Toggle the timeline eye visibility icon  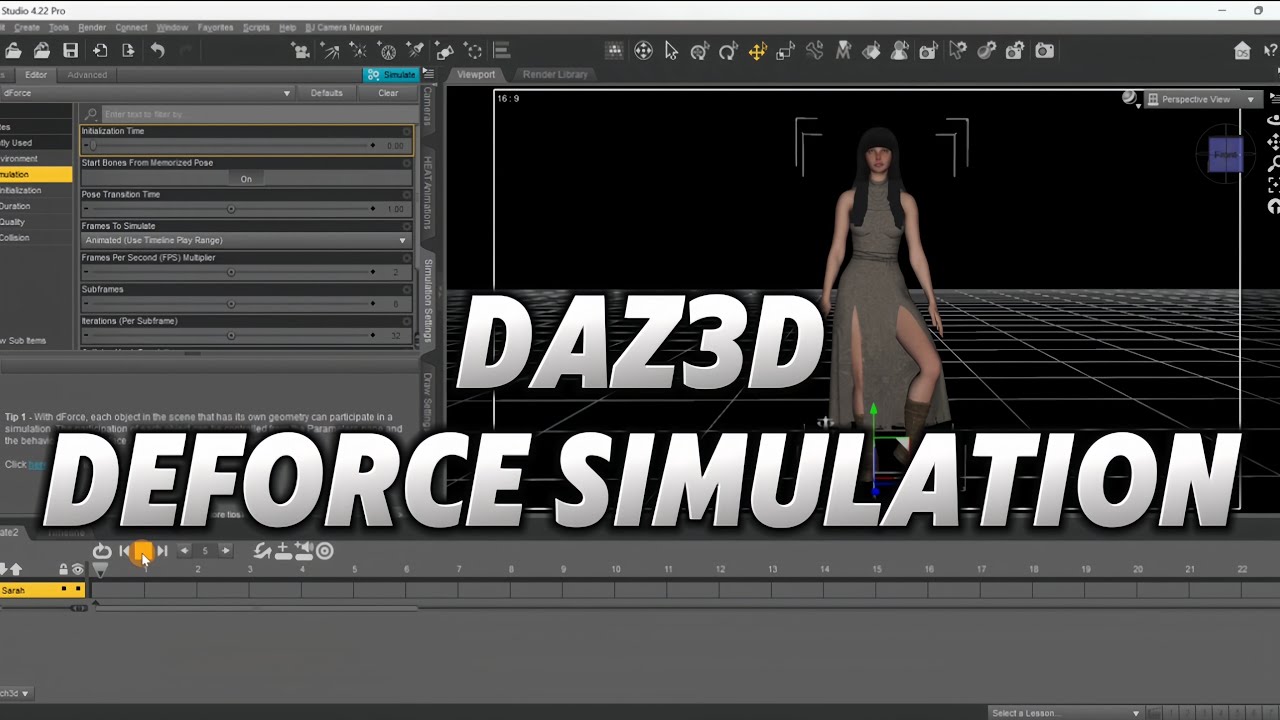point(77,569)
